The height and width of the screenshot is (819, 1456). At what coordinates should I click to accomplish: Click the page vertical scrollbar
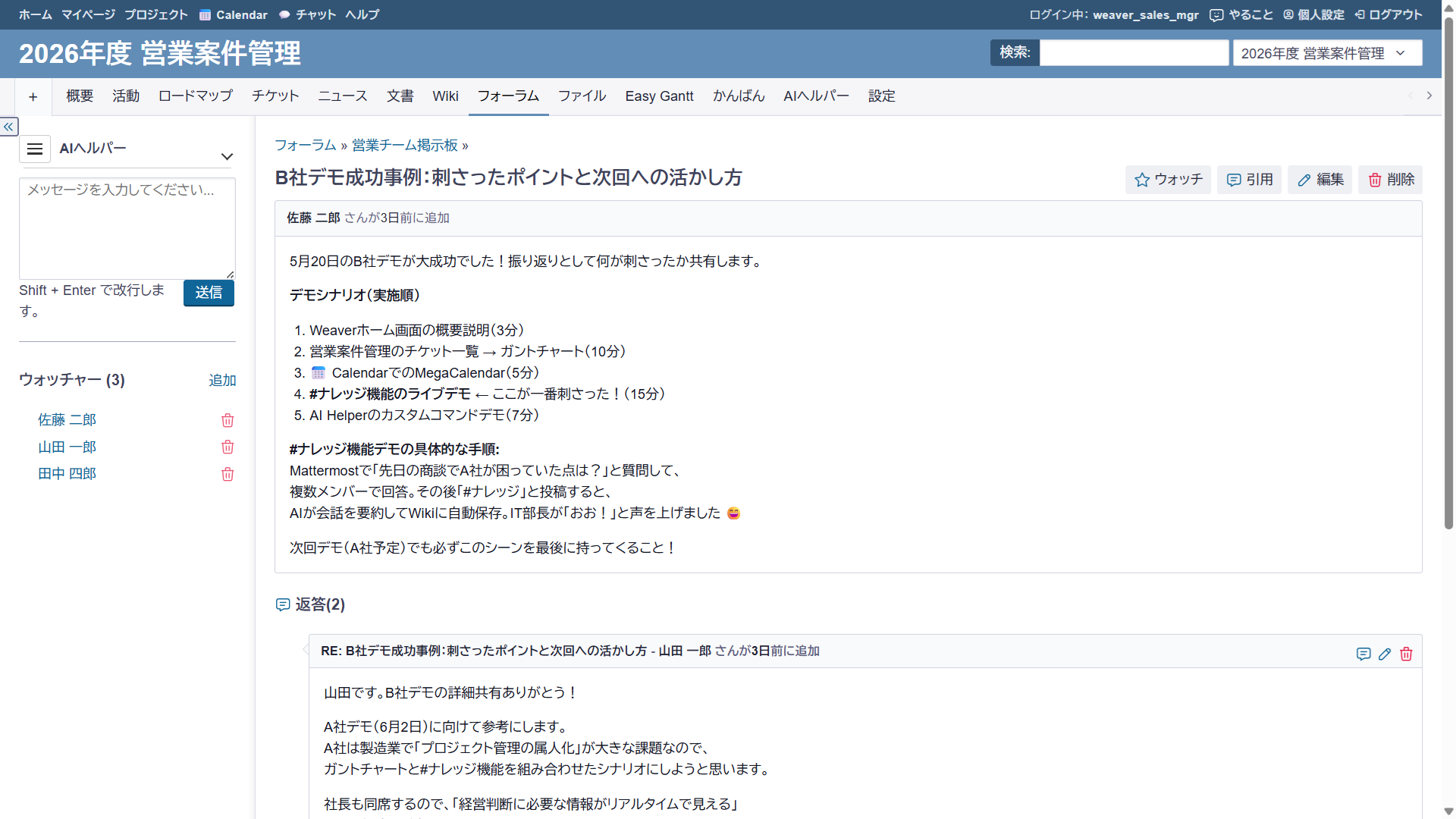[1448, 273]
